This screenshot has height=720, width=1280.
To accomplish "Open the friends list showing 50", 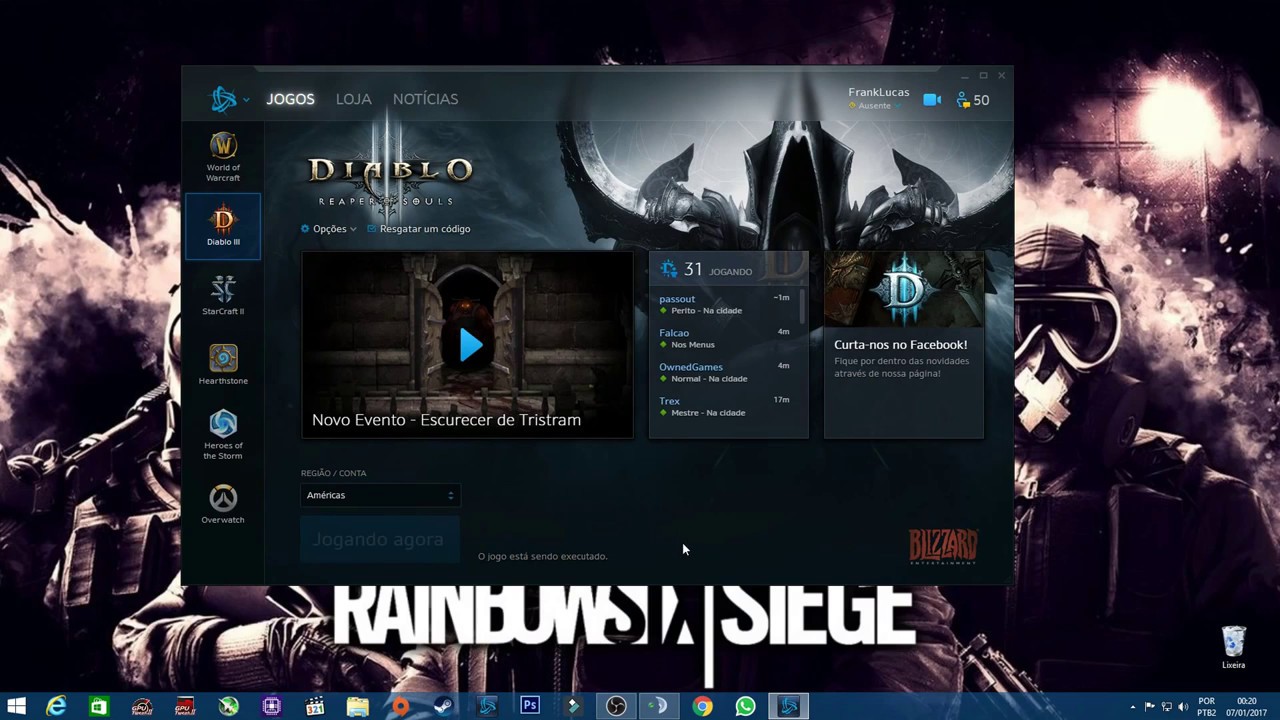I will pyautogui.click(x=972, y=100).
